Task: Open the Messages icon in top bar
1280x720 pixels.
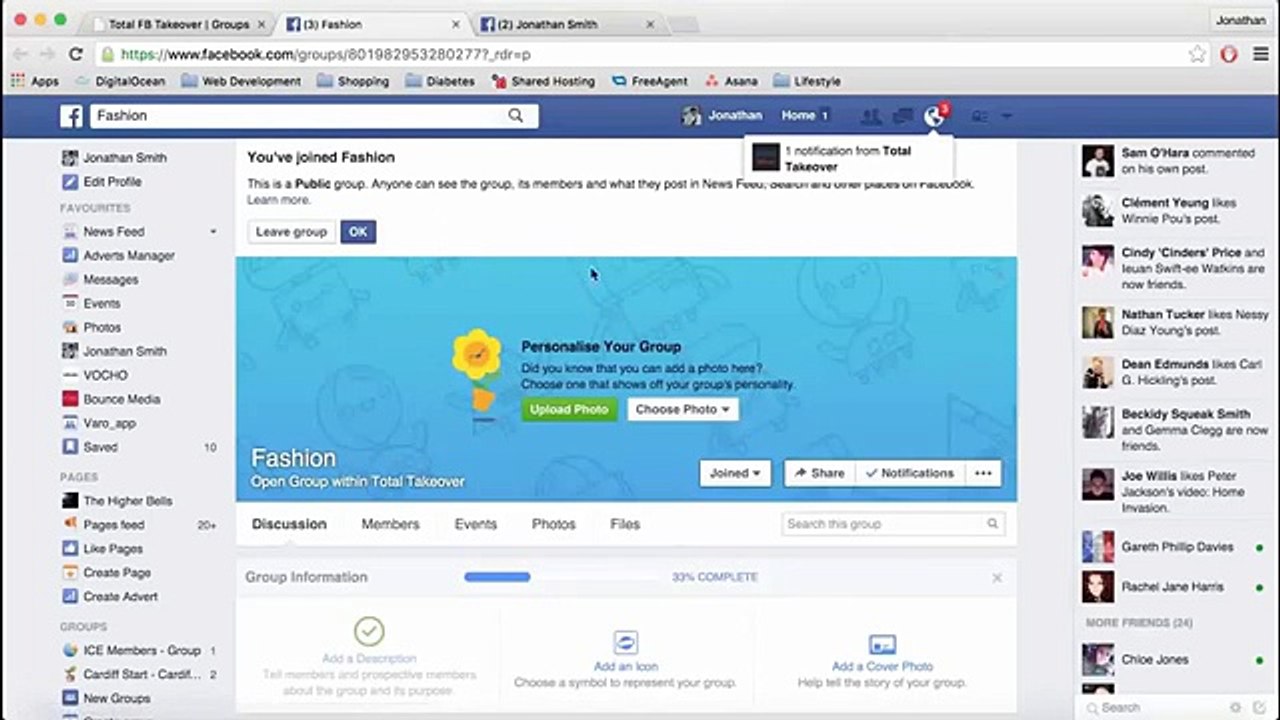Action: coord(903,117)
